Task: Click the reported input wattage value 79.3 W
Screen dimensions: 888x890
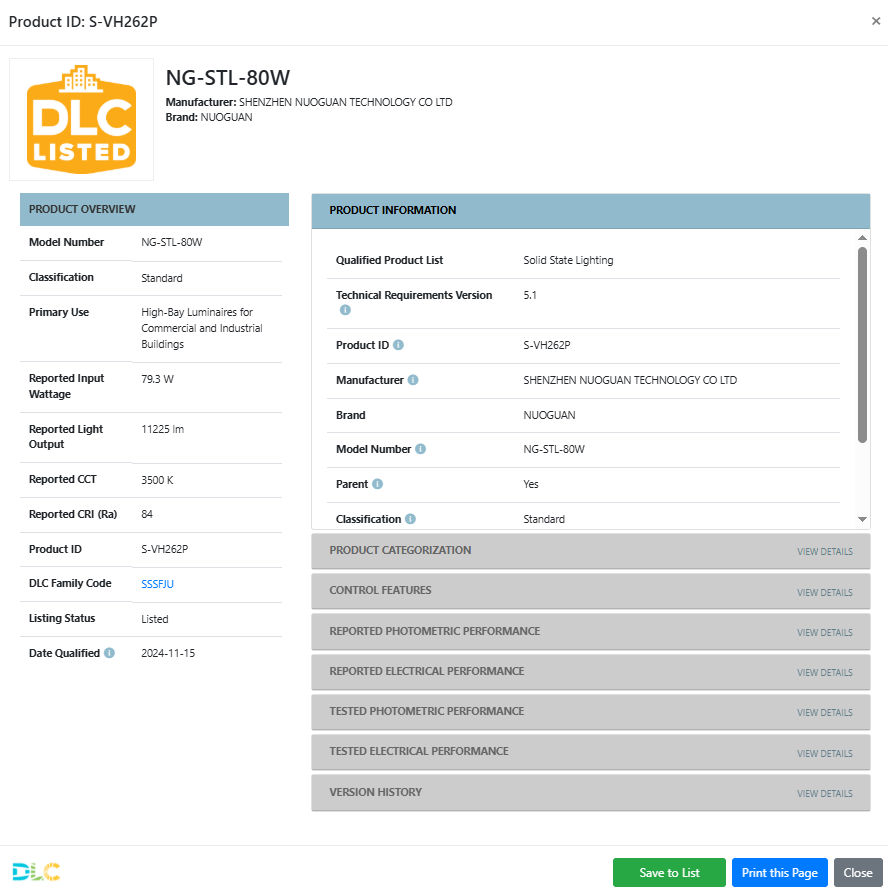Action: [x=157, y=379]
